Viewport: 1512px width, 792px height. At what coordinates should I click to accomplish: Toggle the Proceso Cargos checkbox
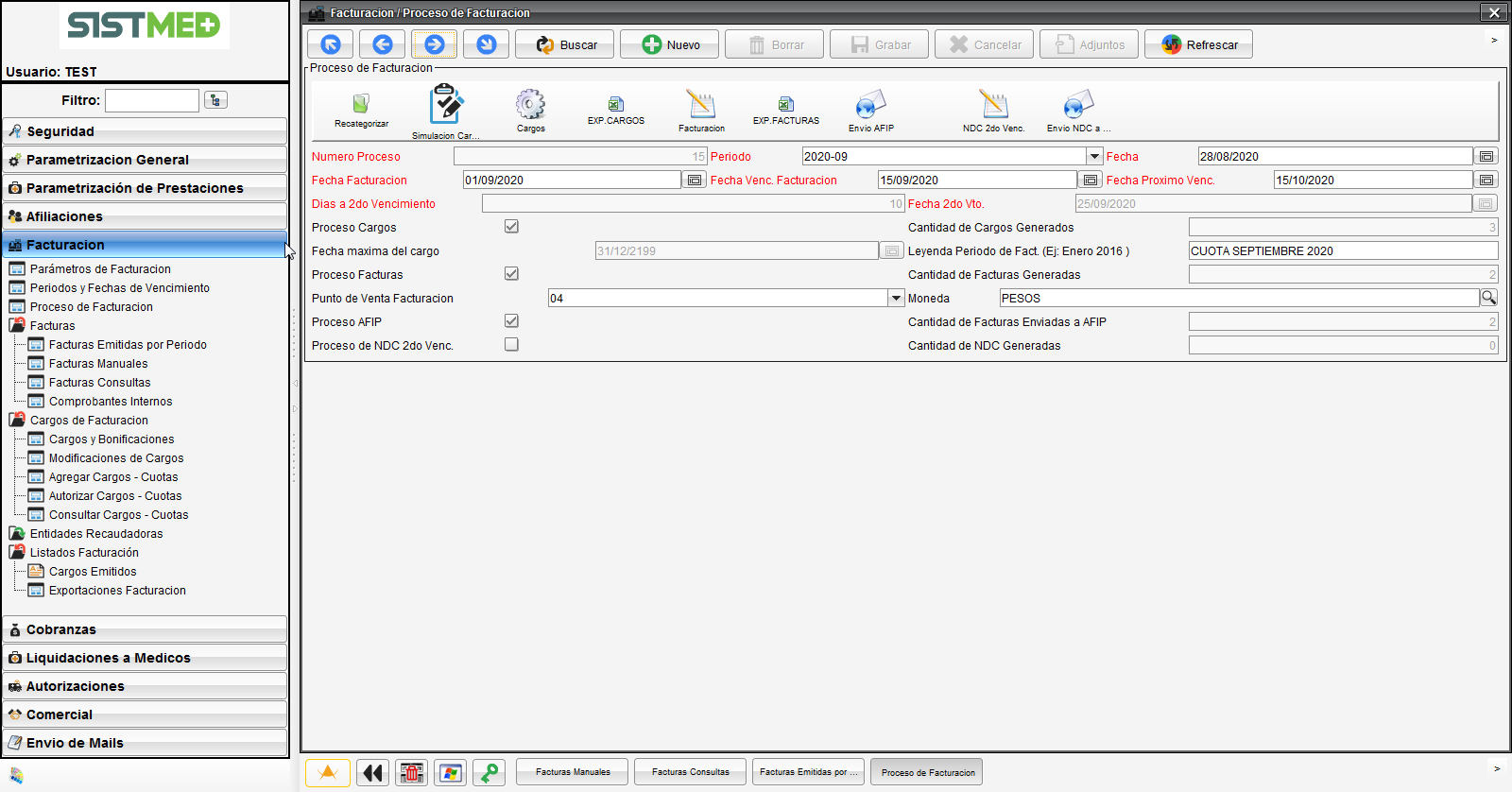tap(511, 227)
